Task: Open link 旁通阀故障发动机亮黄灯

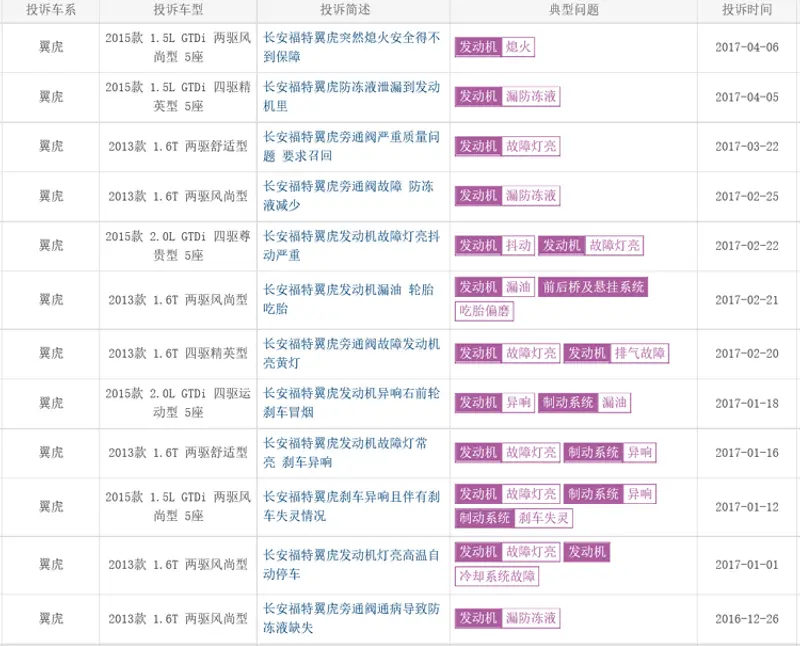Action: click(x=352, y=353)
